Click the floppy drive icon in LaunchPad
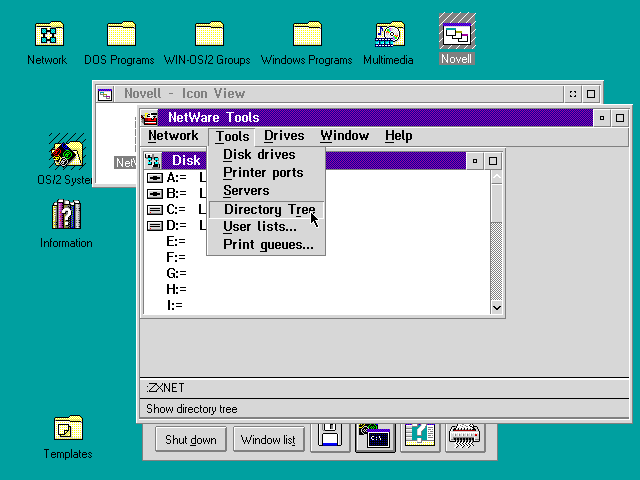 [x=330, y=436]
